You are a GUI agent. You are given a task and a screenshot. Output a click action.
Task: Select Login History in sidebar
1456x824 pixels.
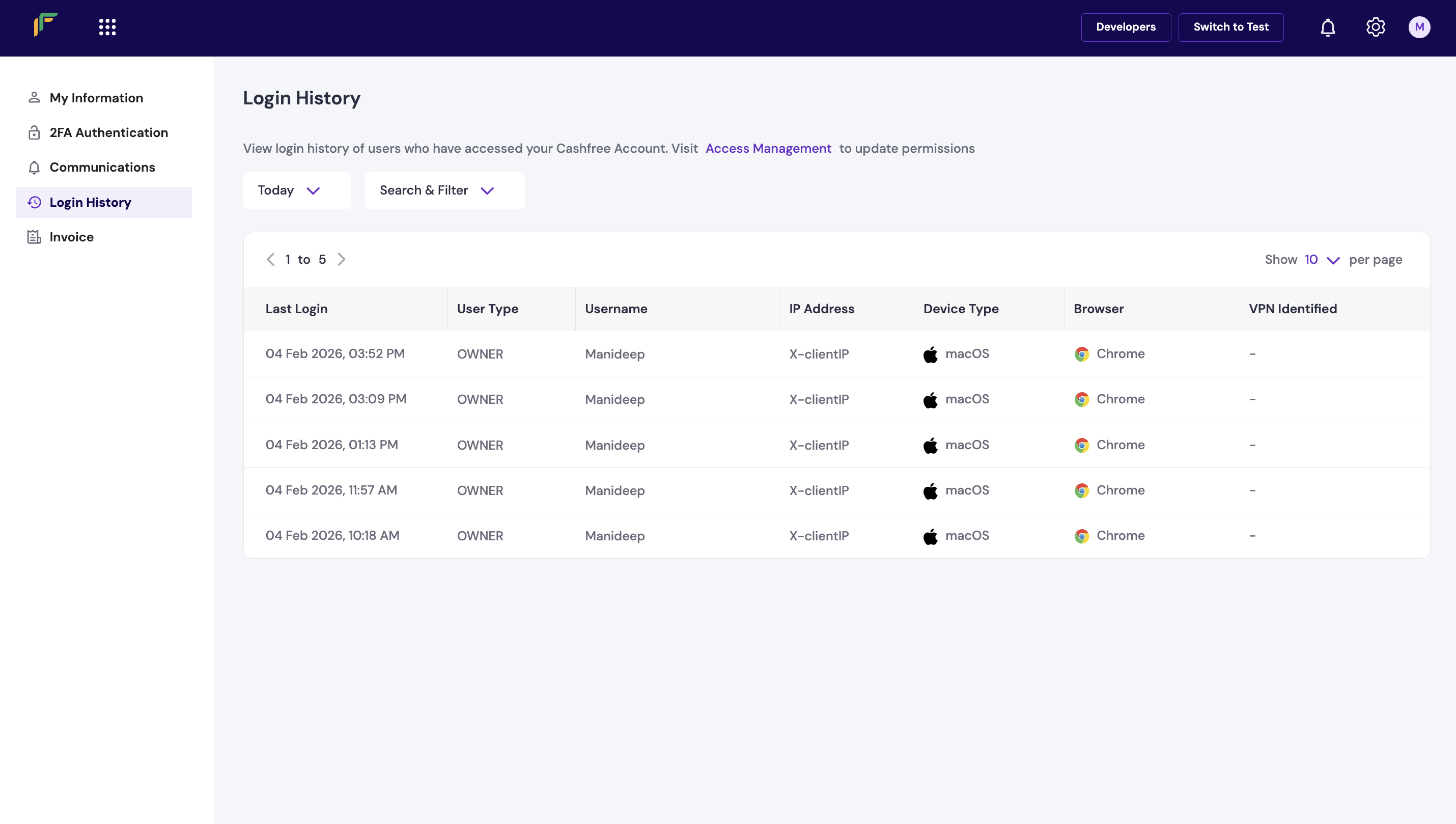pyautogui.click(x=103, y=203)
